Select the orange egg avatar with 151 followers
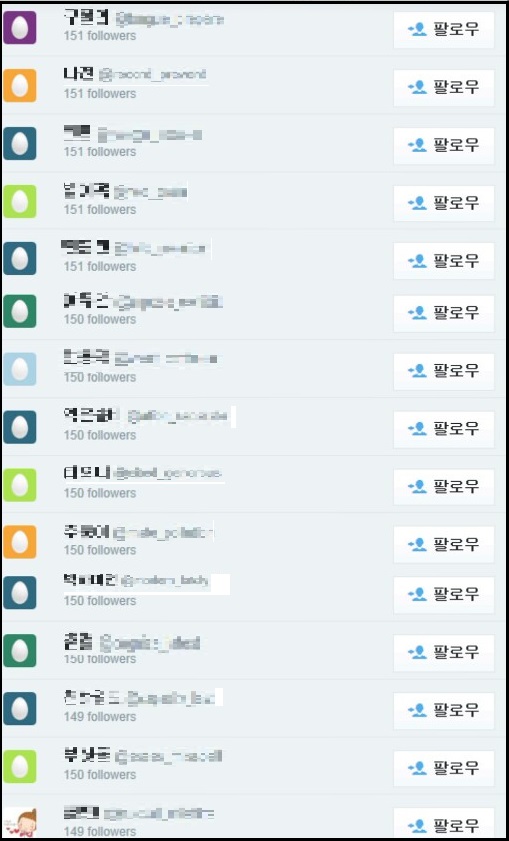This screenshot has width=509, height=841. click(20, 85)
